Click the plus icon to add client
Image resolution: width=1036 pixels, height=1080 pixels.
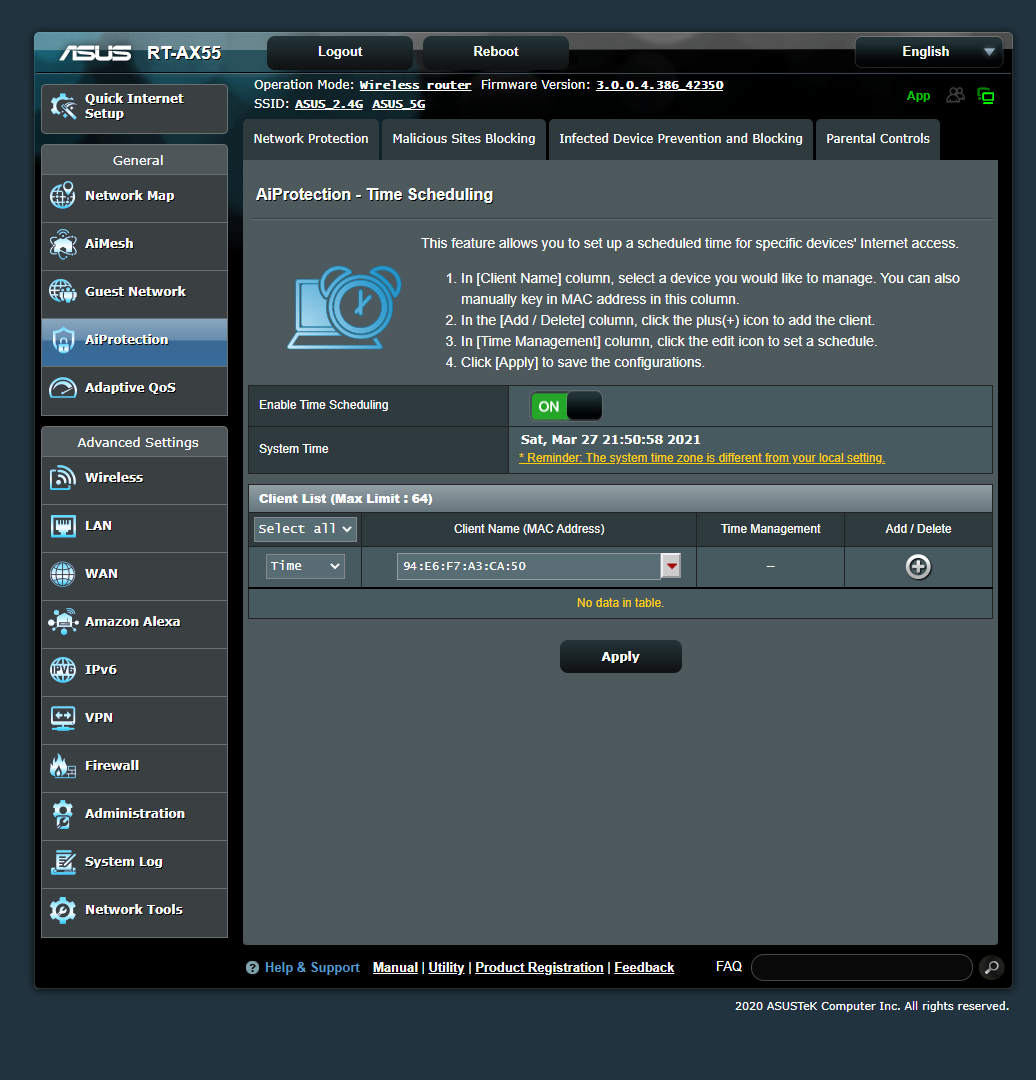(918, 567)
